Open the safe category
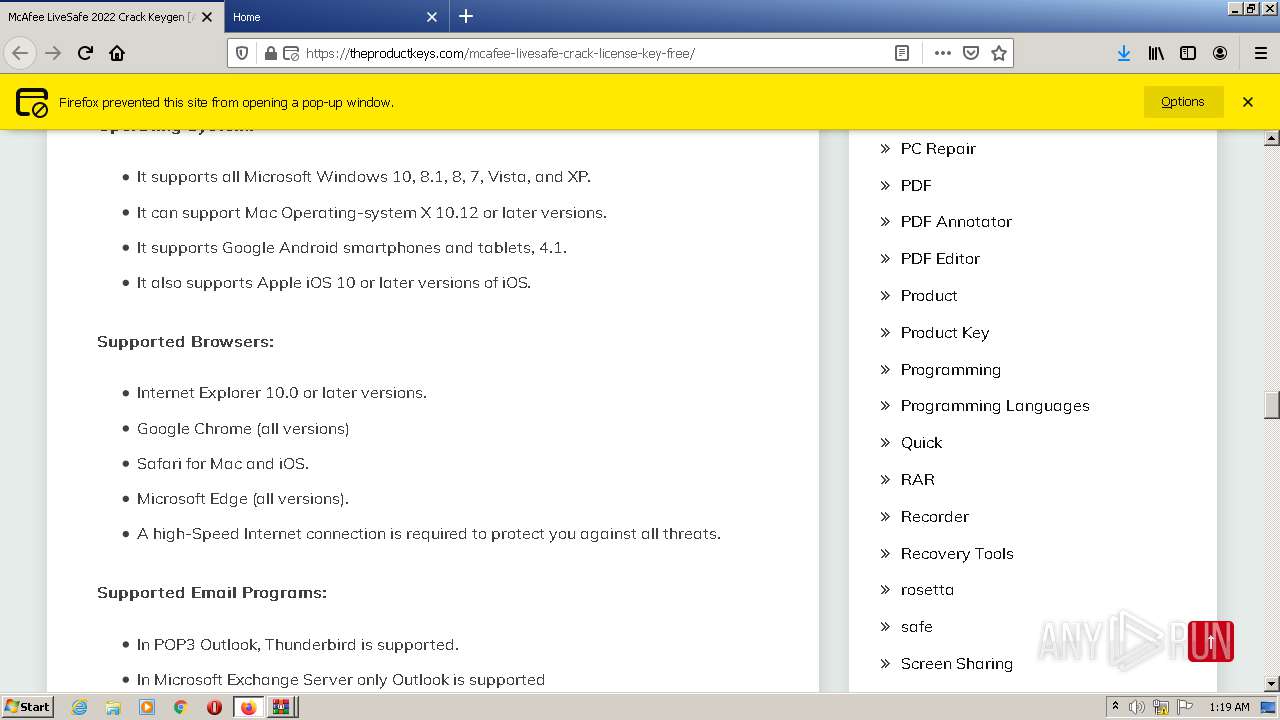1280x720 pixels. click(917, 627)
